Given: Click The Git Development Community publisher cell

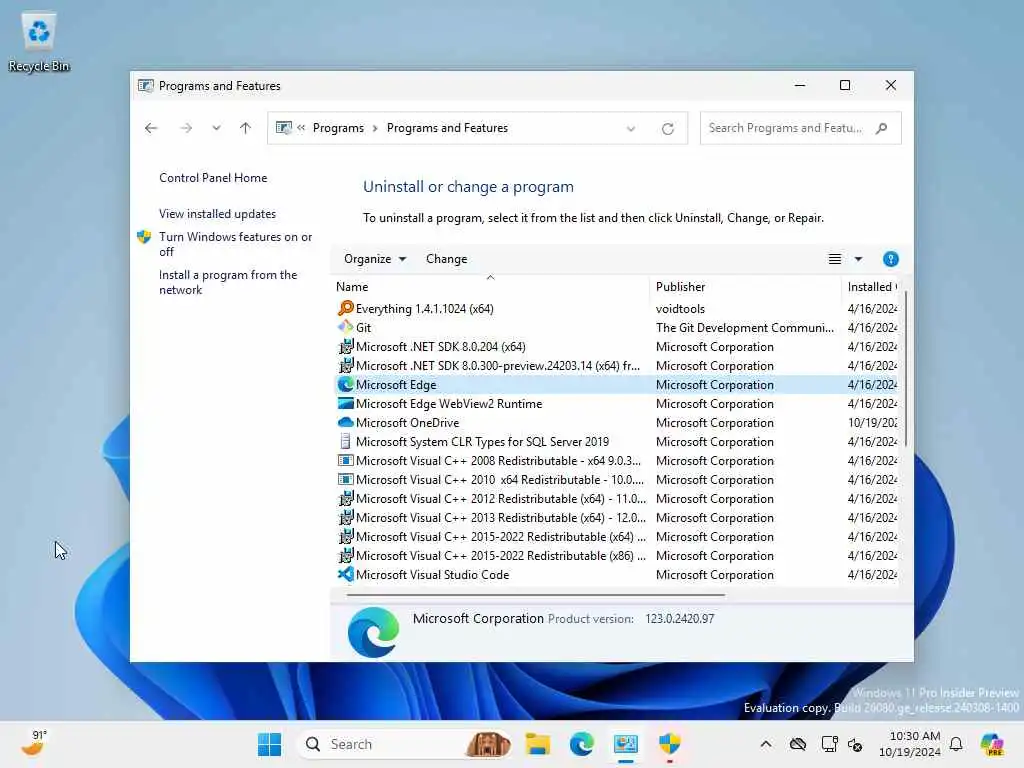Looking at the screenshot, I should point(744,327).
